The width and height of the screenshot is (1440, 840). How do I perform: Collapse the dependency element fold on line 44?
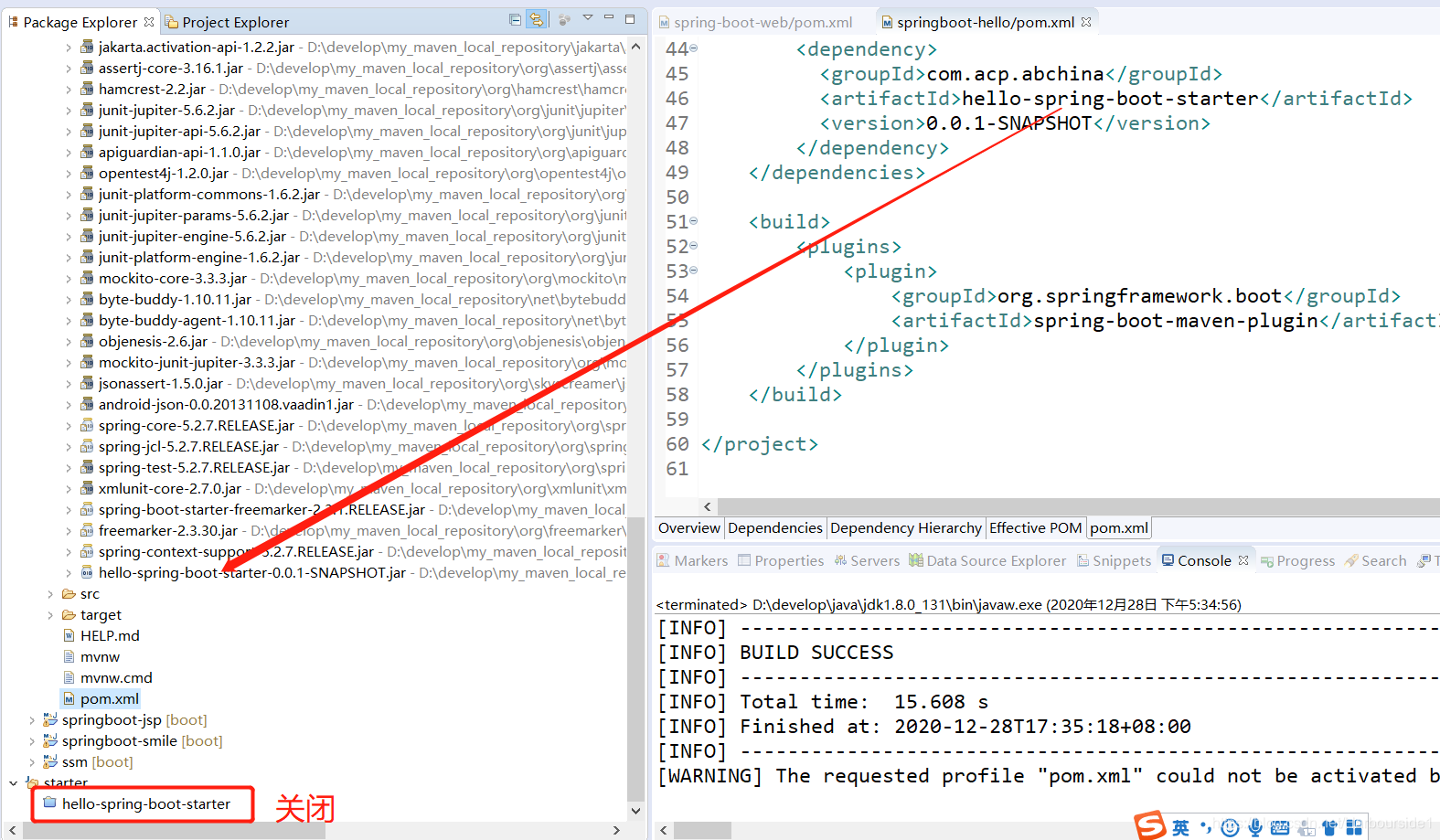(693, 48)
